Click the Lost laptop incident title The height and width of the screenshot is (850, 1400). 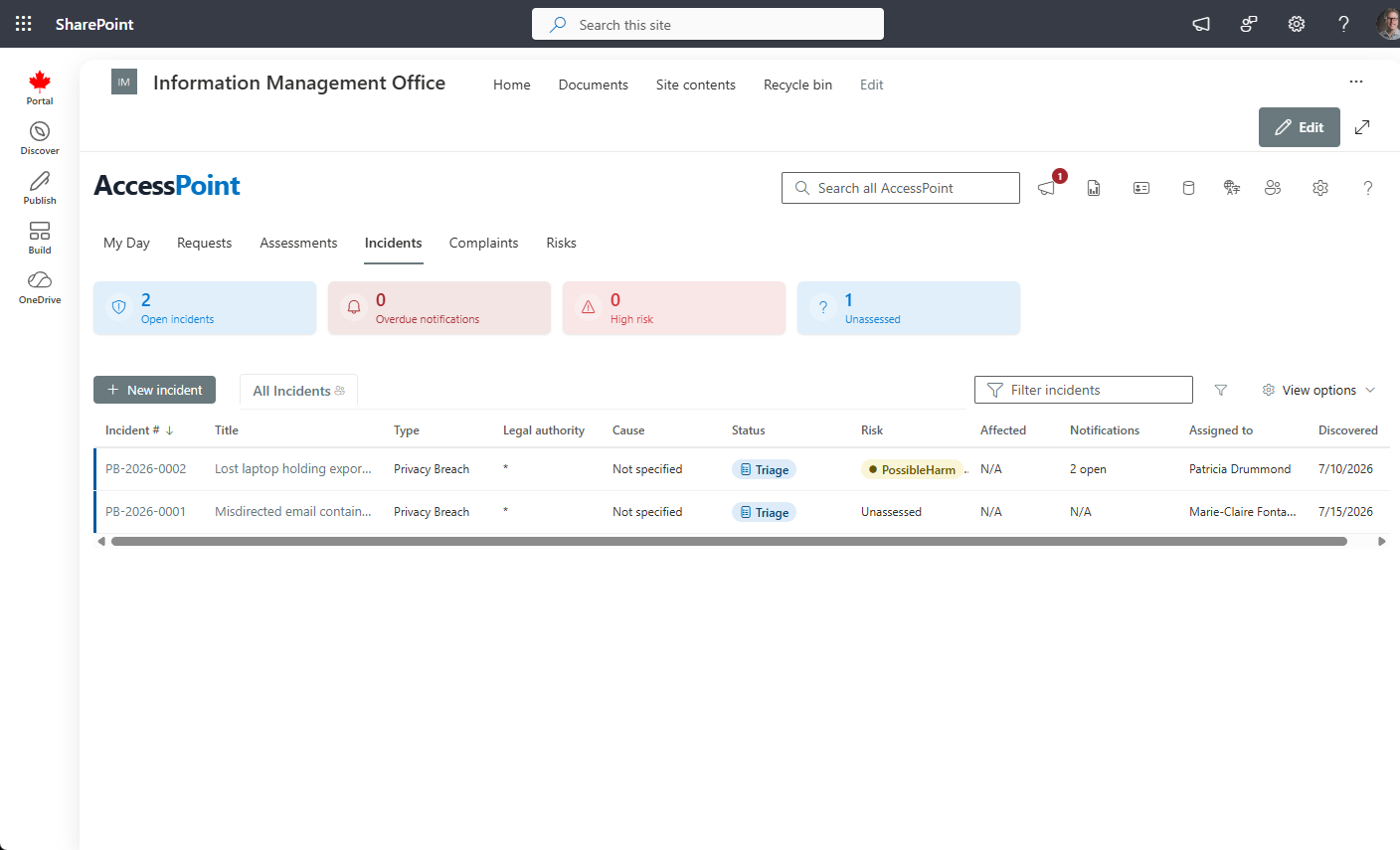[293, 469]
